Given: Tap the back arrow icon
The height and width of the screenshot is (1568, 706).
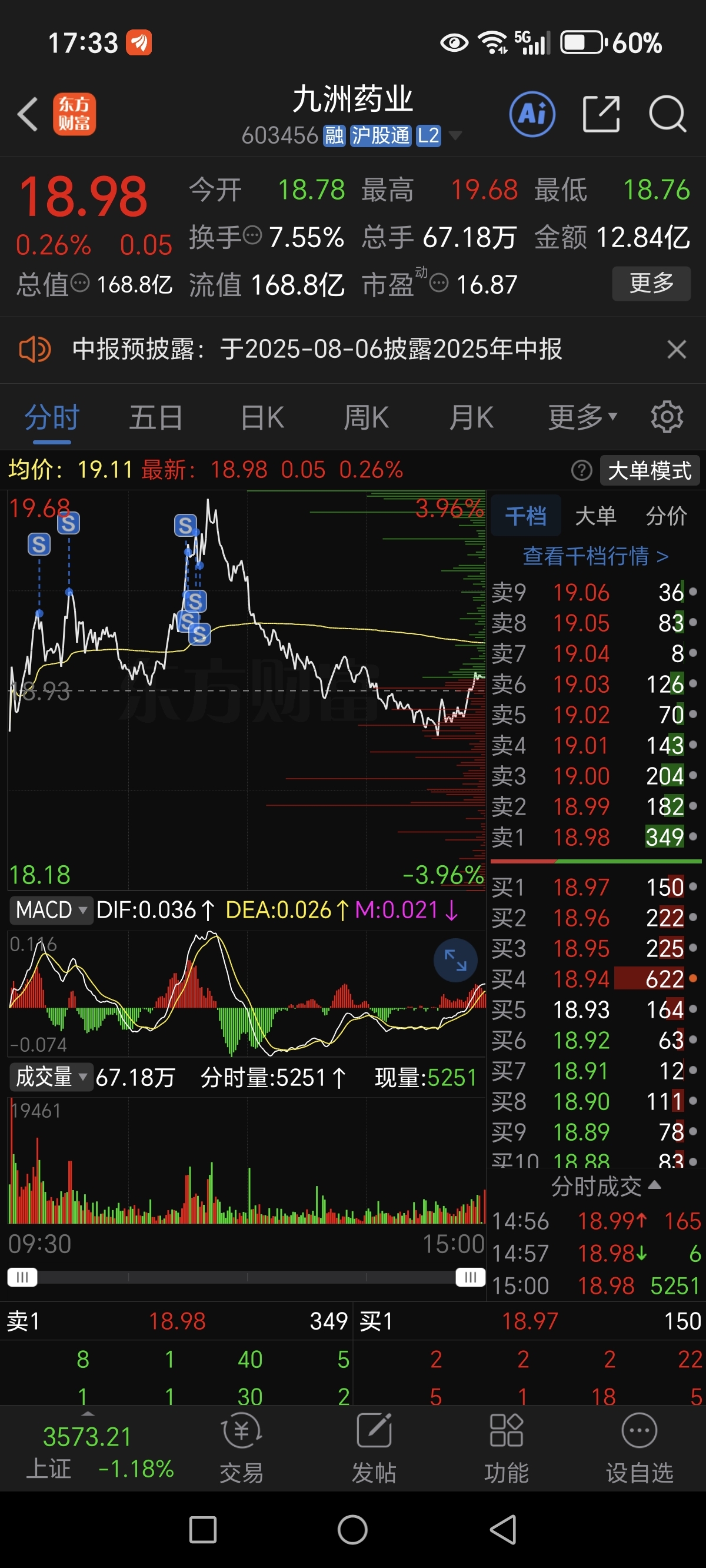Looking at the screenshot, I should tap(28, 114).
